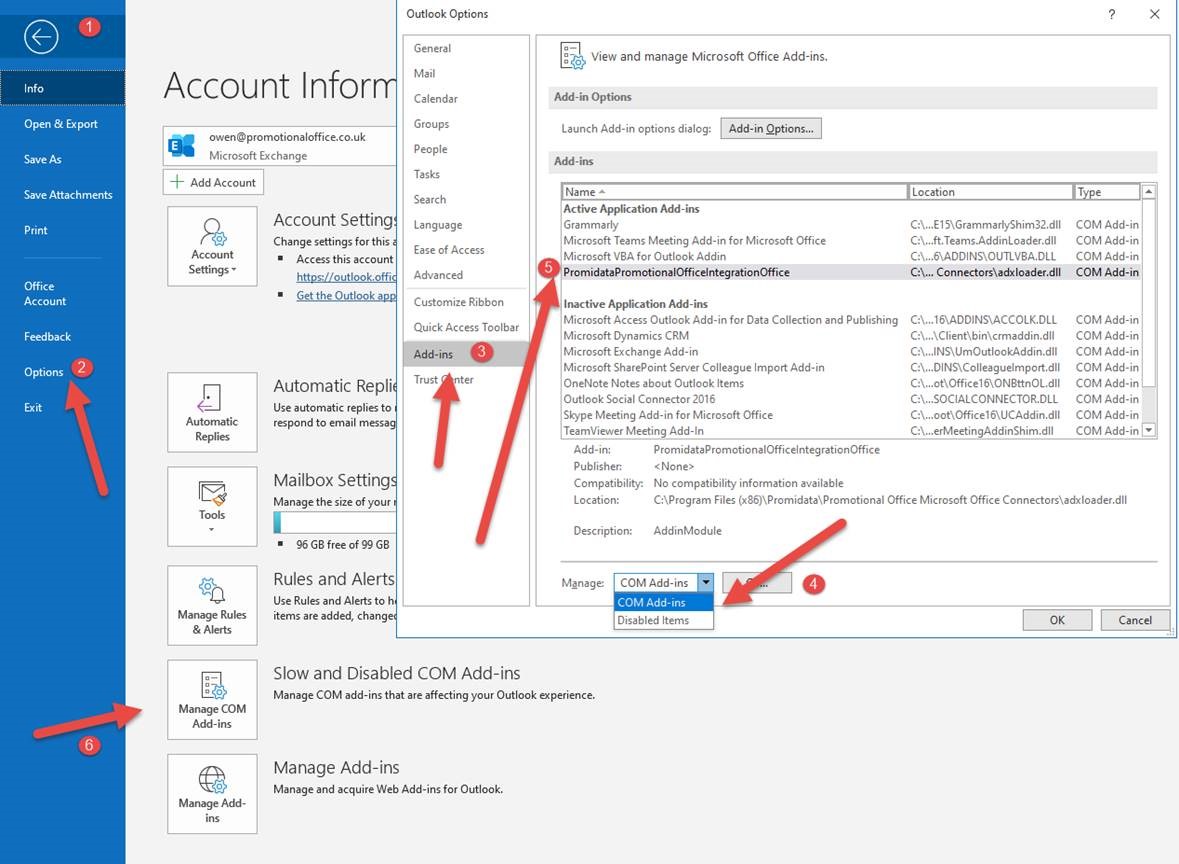1179x864 pixels.
Task: Click the Add-in Options... button
Action: [771, 129]
